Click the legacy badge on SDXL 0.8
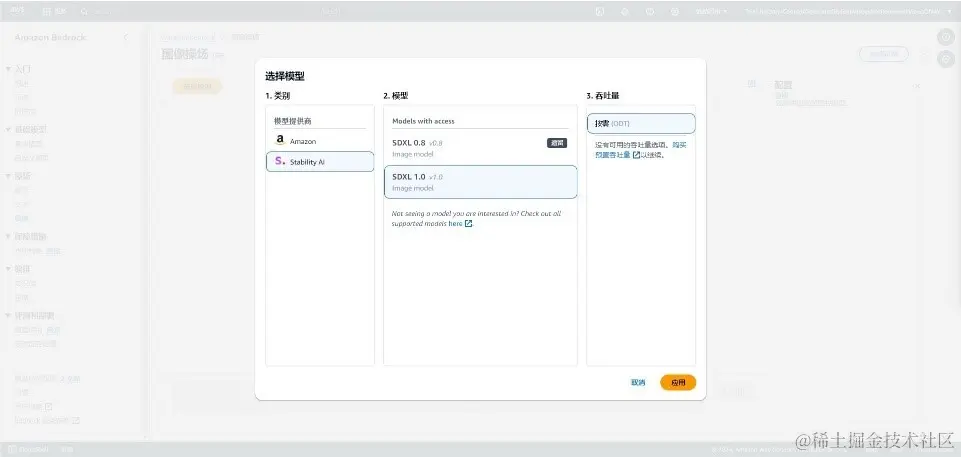Image resolution: width=961 pixels, height=457 pixels. [556, 143]
